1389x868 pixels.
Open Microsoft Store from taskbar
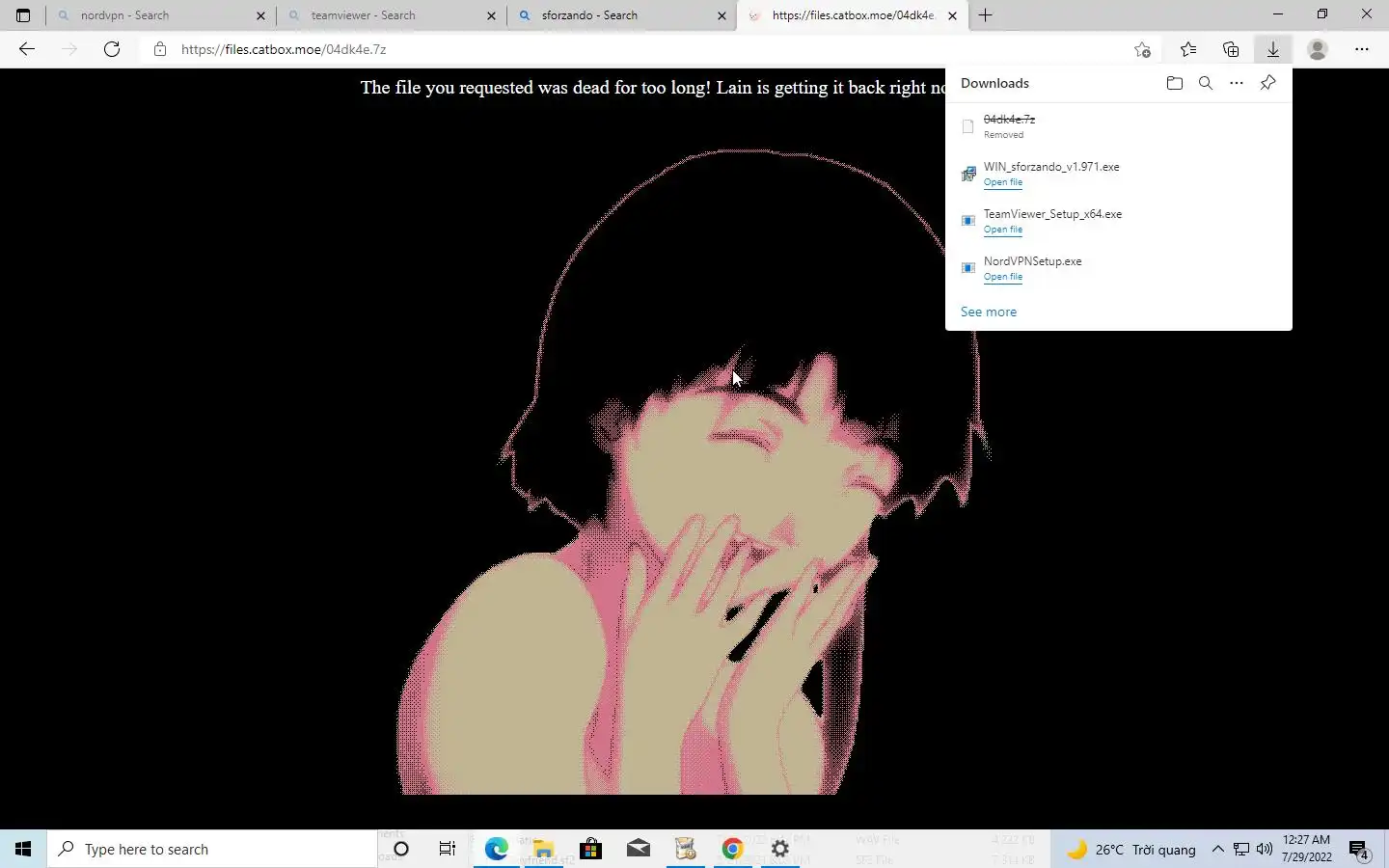click(x=590, y=849)
